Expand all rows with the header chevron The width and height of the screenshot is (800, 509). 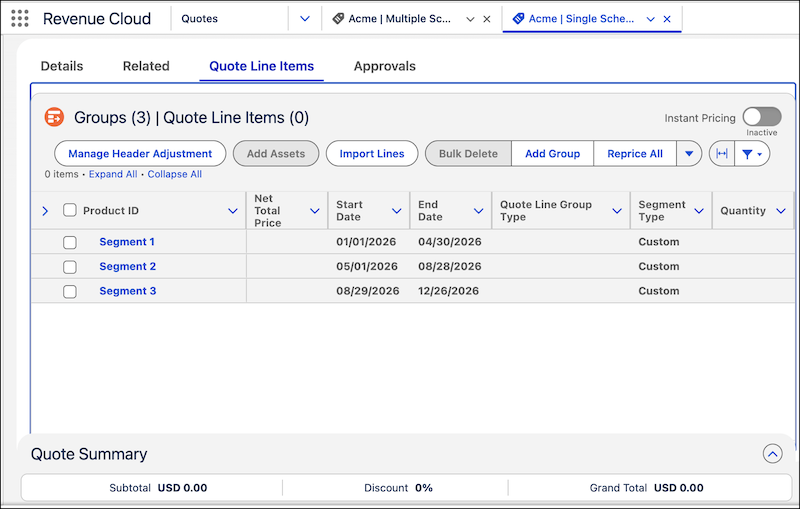45,211
